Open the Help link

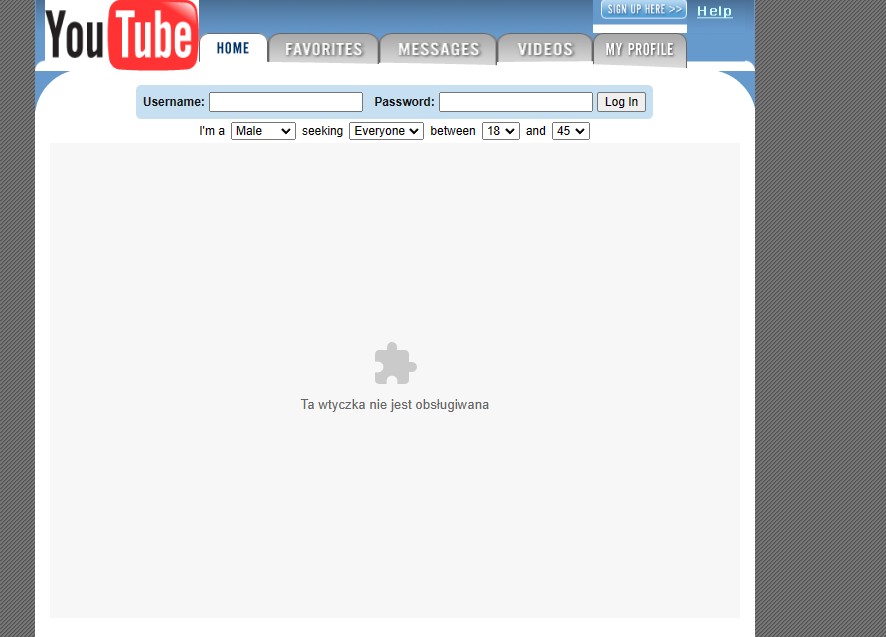click(714, 12)
